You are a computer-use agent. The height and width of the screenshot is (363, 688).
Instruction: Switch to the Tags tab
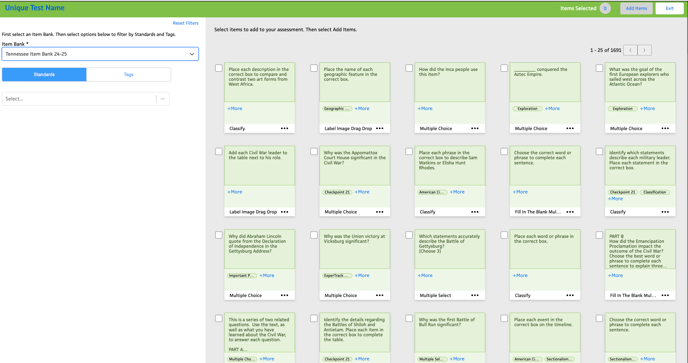point(129,75)
